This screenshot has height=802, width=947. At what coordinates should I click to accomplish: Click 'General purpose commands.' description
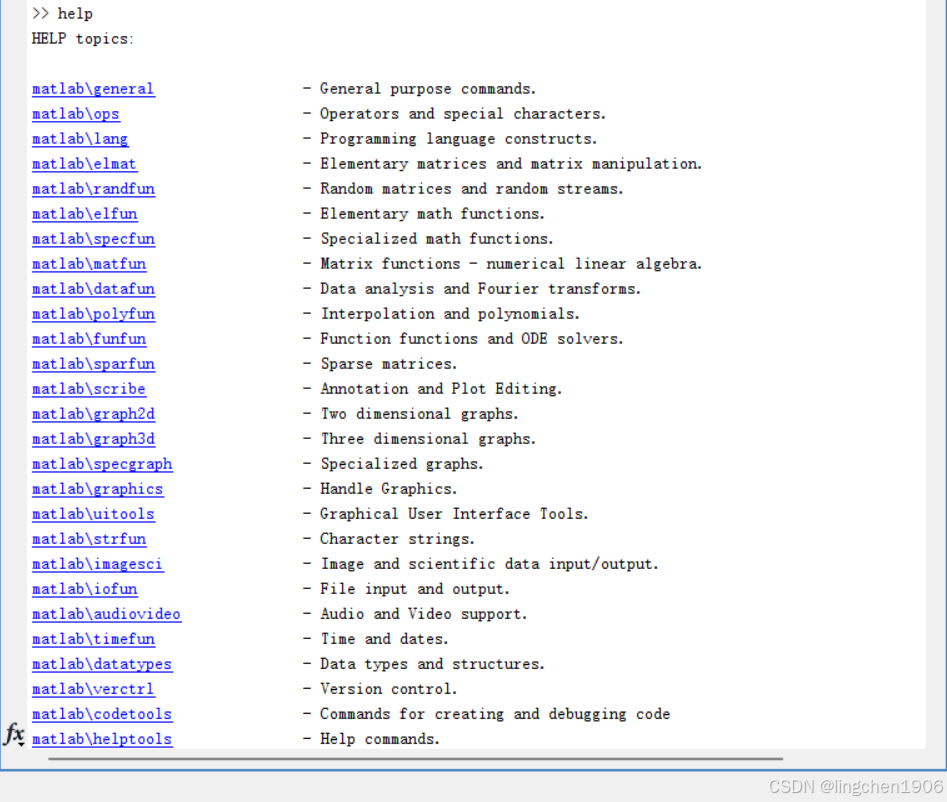pos(428,89)
